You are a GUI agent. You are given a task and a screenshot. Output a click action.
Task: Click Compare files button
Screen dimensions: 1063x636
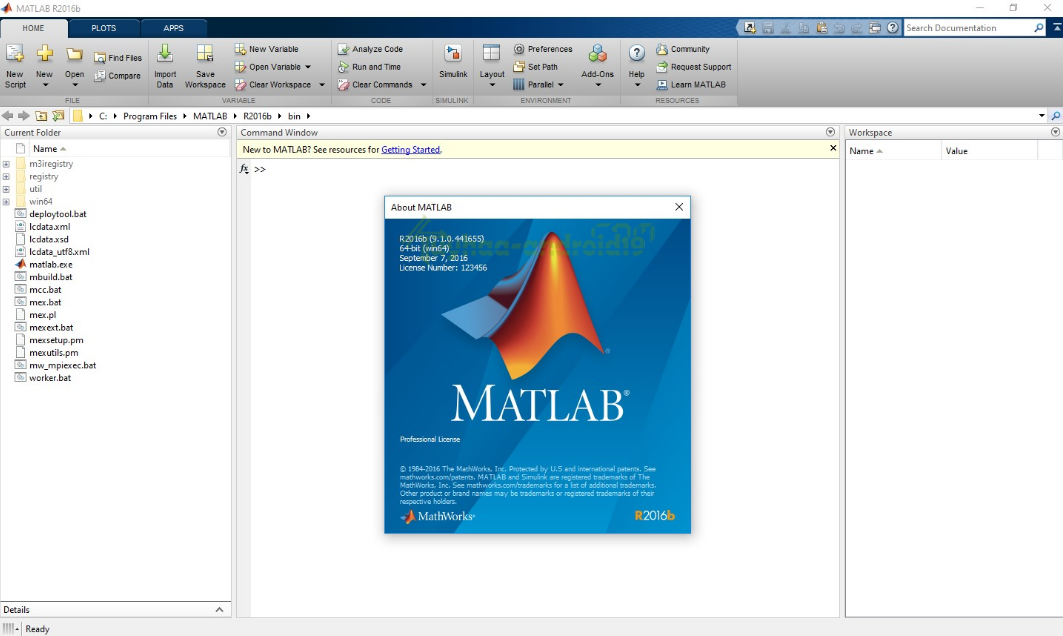pyautogui.click(x=117, y=76)
